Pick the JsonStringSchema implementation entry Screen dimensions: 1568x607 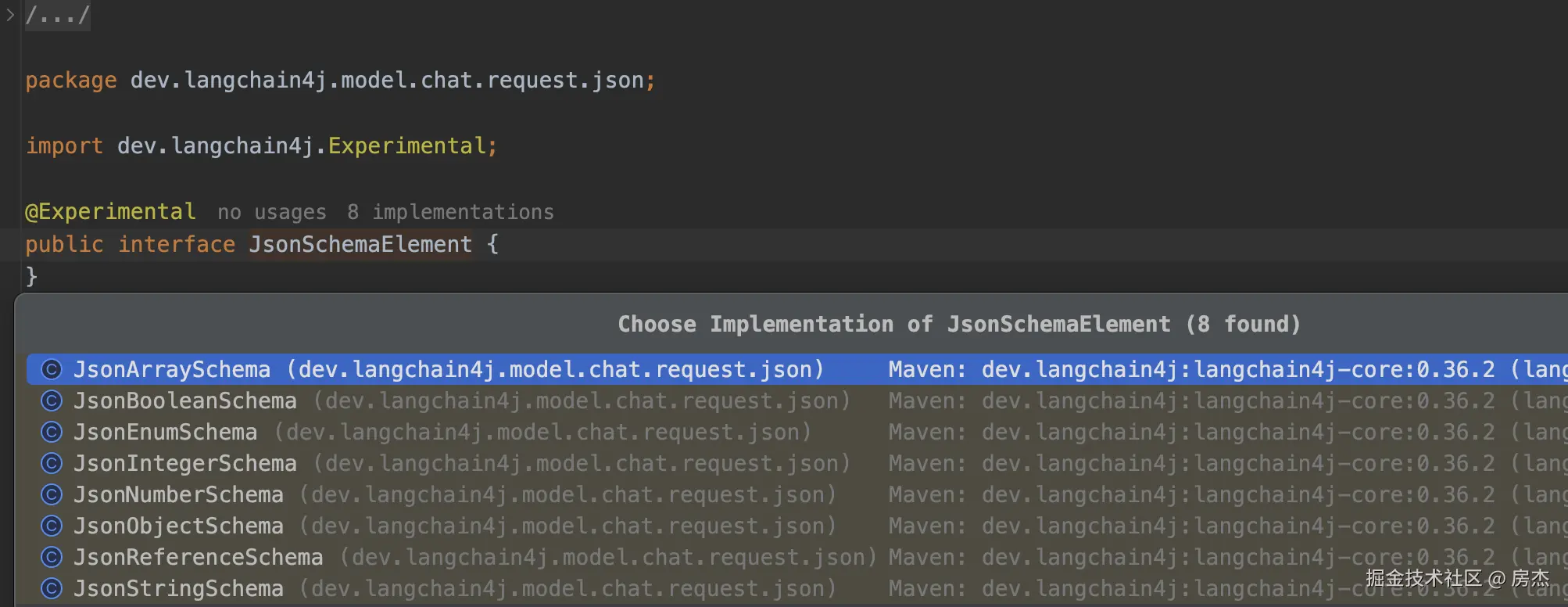click(178, 588)
